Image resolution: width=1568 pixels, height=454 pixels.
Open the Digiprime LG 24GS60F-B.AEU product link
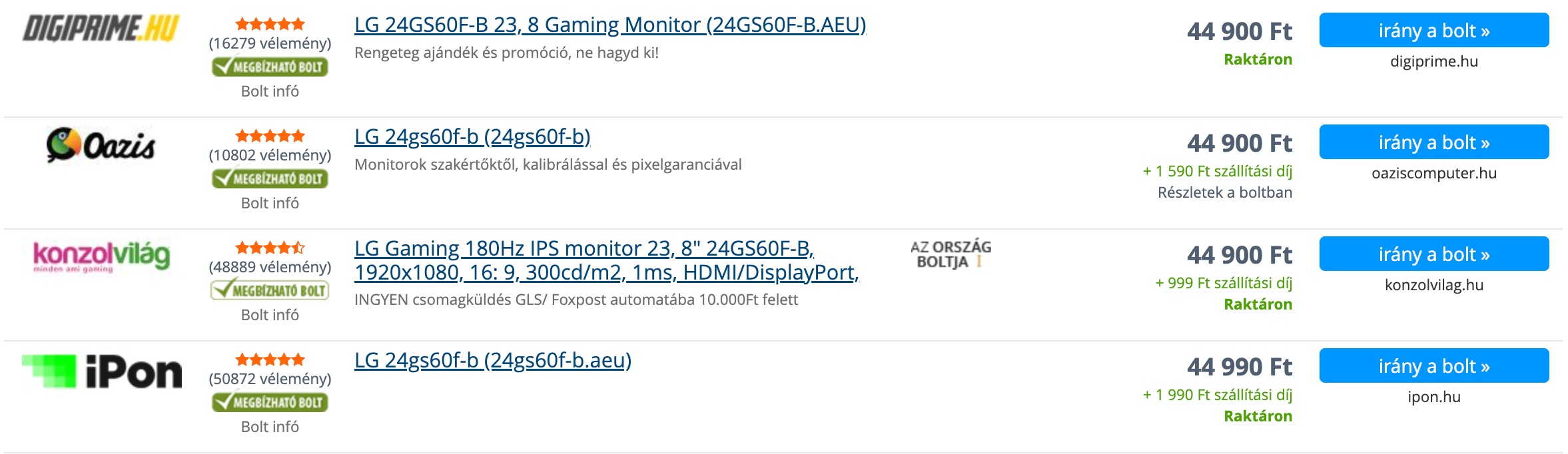click(x=609, y=25)
